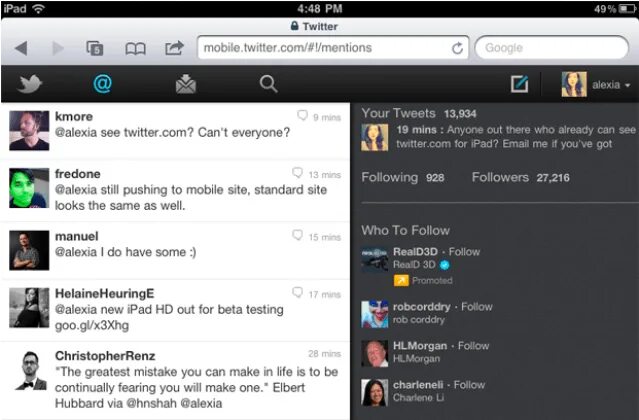Tap the Safari share action icon
Image resolution: width=639 pixels, height=420 pixels.
coord(174,48)
